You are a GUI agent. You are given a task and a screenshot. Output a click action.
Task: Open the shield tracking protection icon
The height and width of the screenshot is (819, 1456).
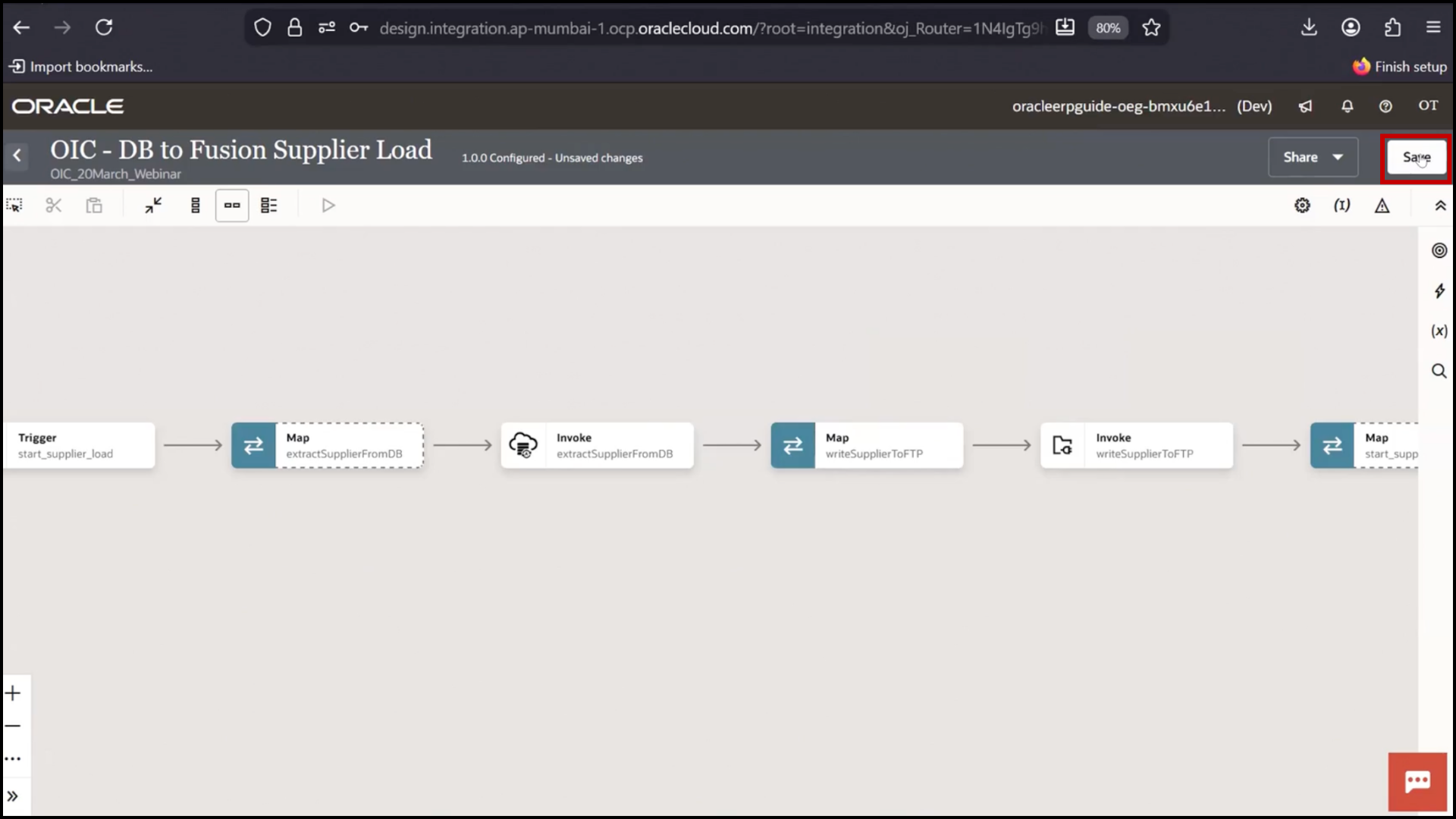coord(262,28)
